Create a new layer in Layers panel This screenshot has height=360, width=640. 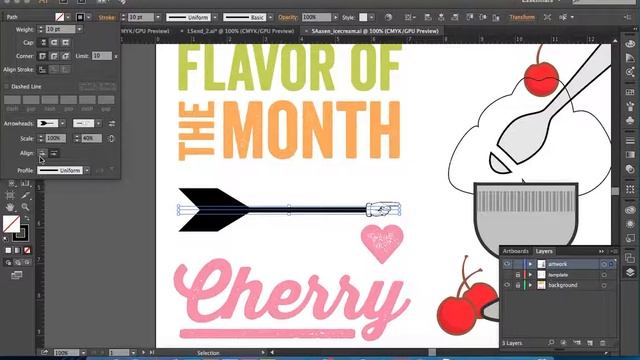coord(590,343)
